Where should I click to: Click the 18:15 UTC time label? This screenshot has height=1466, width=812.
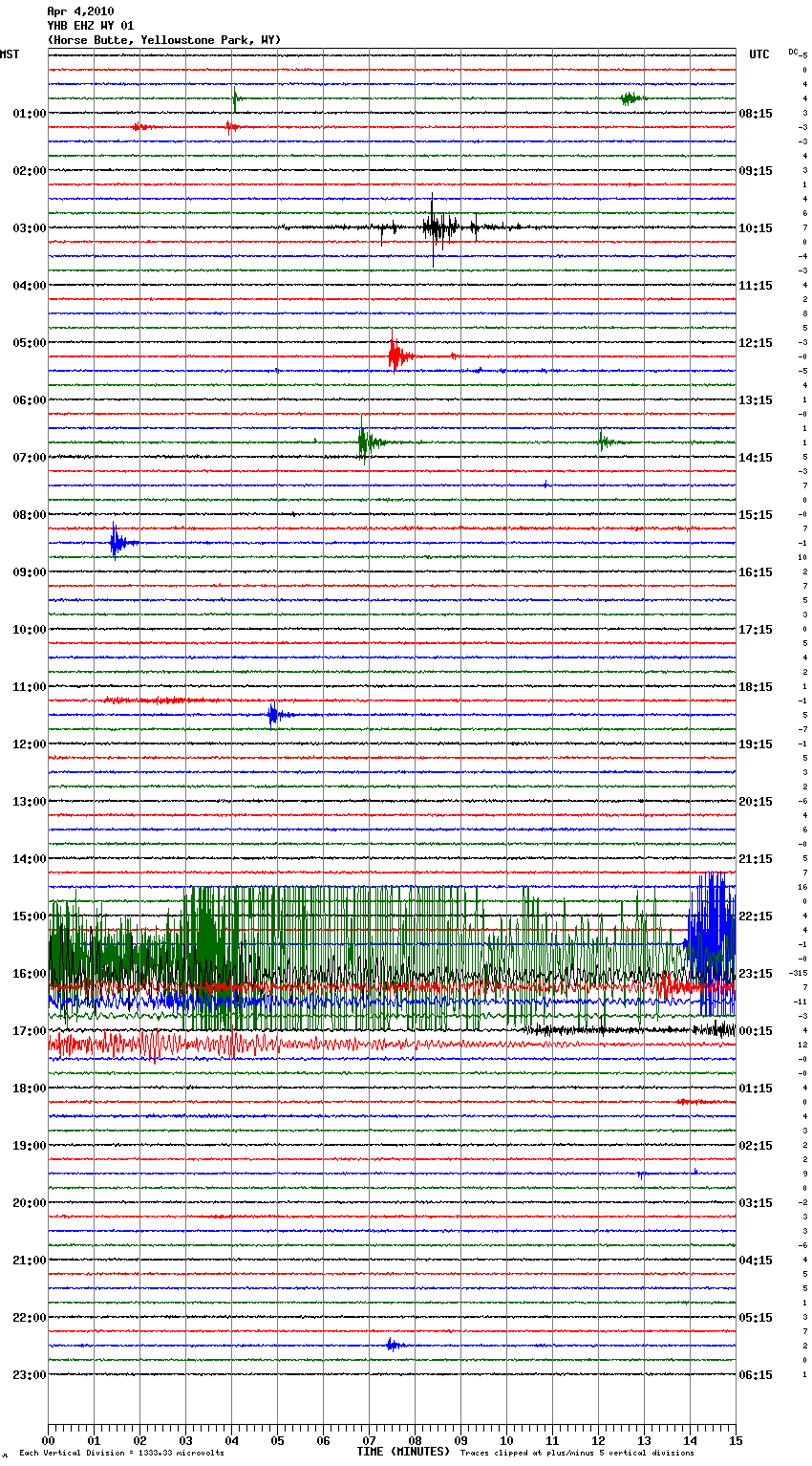(756, 687)
